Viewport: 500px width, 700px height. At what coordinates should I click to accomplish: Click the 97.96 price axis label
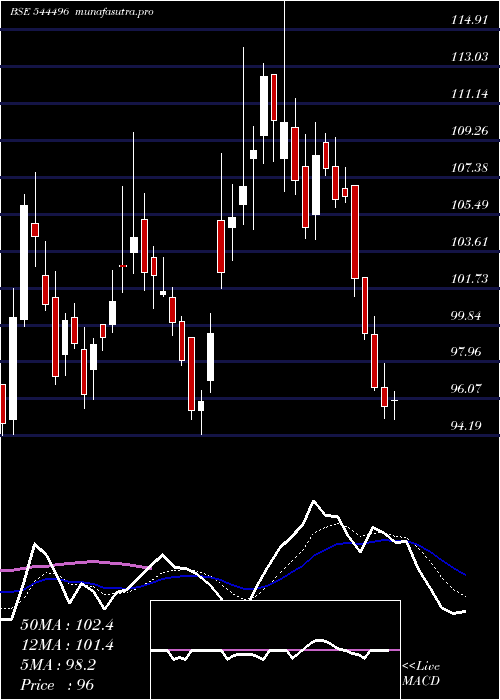tap(466, 352)
